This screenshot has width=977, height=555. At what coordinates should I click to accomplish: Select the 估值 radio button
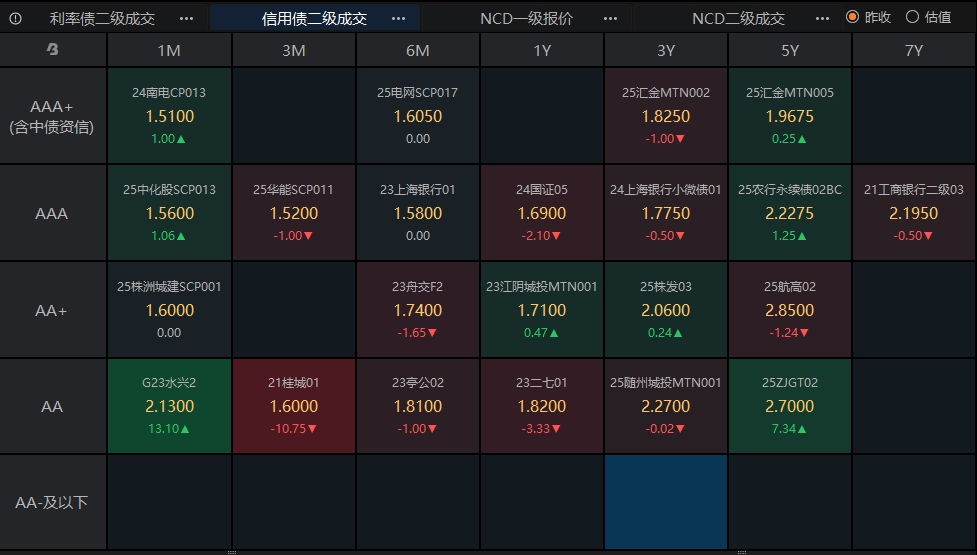point(912,17)
